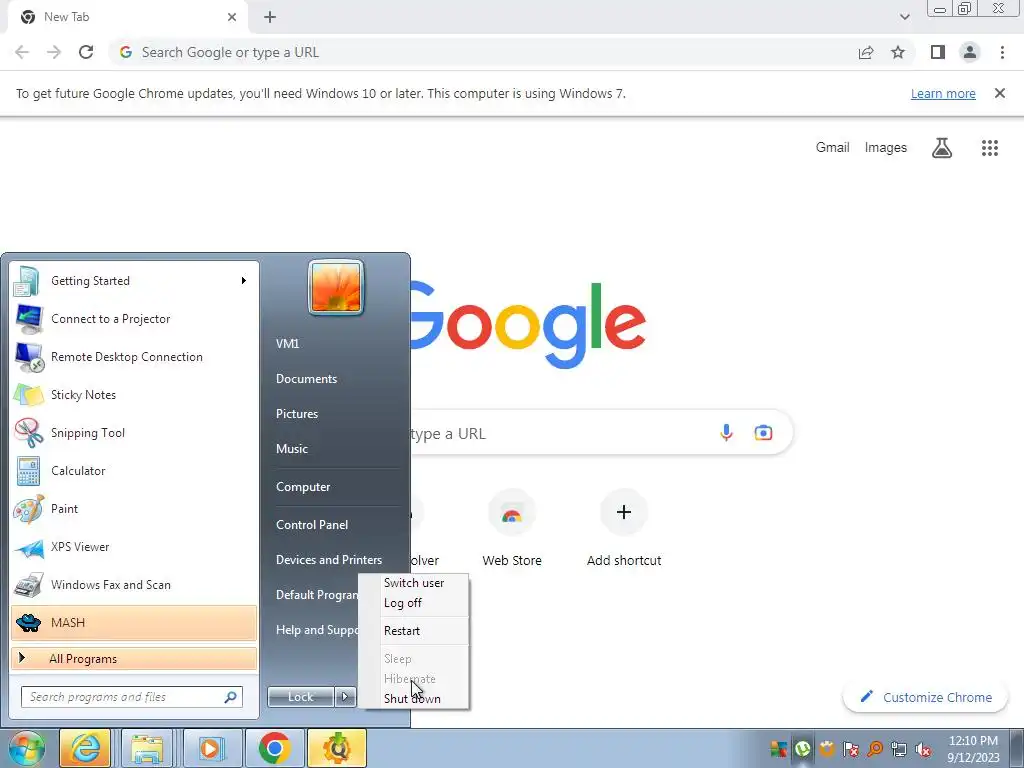Open Windows Explorer folder on taskbar
1024x768 pixels.
point(146,748)
